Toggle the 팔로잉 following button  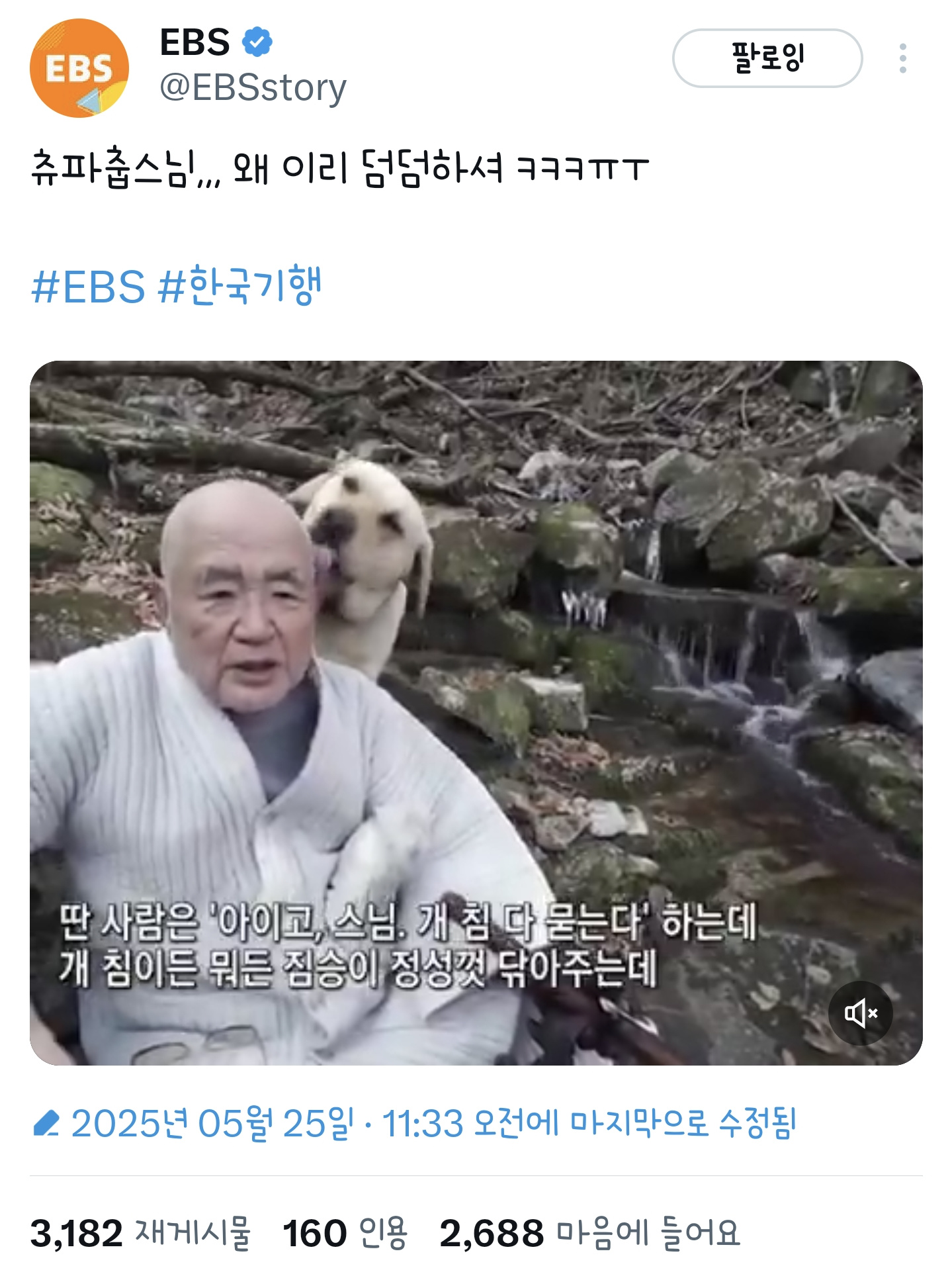(767, 58)
